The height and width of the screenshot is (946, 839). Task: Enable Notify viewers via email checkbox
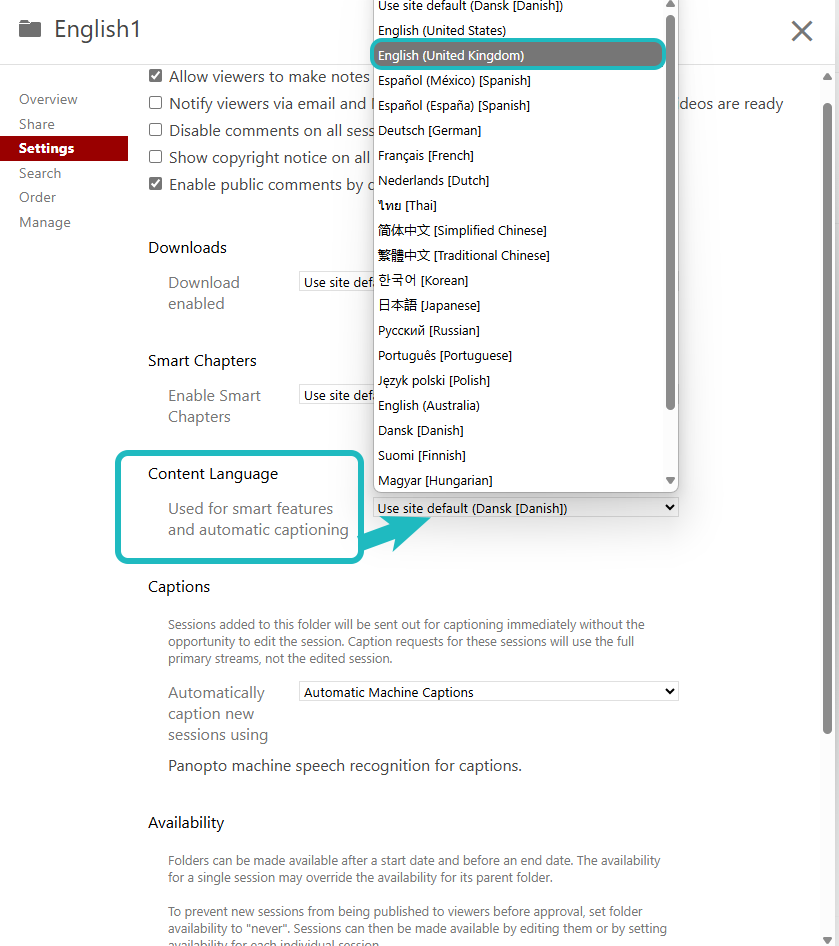[155, 103]
